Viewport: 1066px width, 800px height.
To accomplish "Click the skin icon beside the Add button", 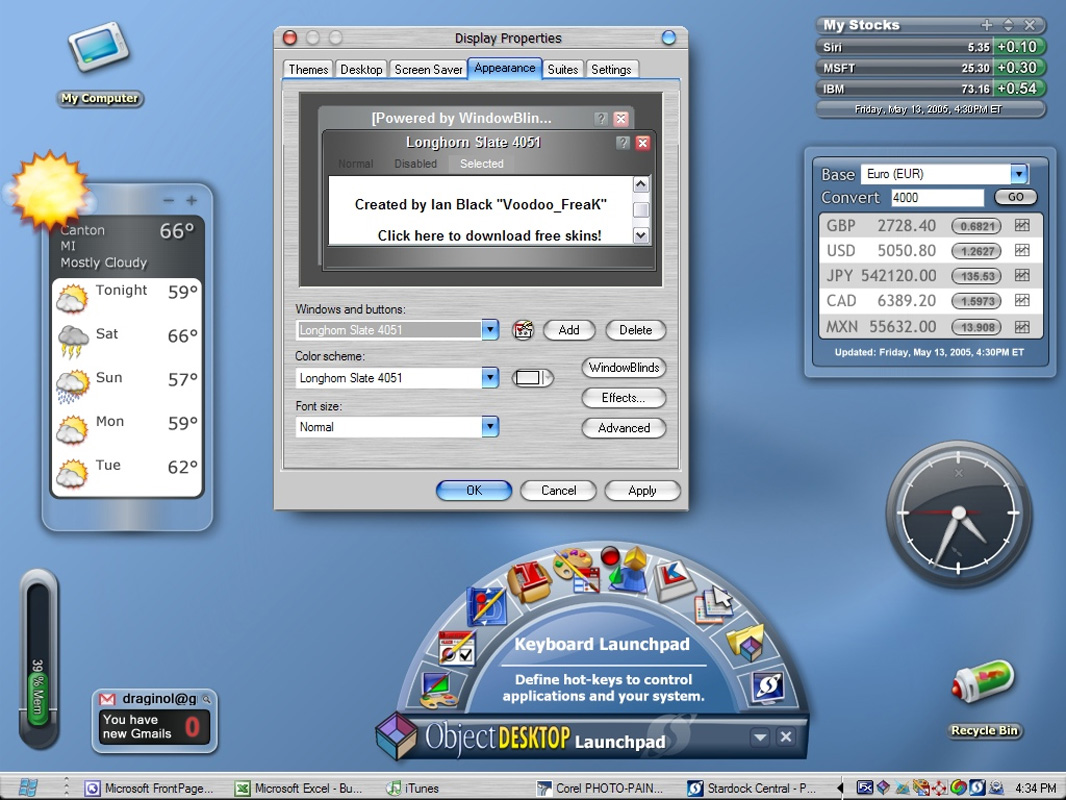I will pyautogui.click(x=523, y=330).
